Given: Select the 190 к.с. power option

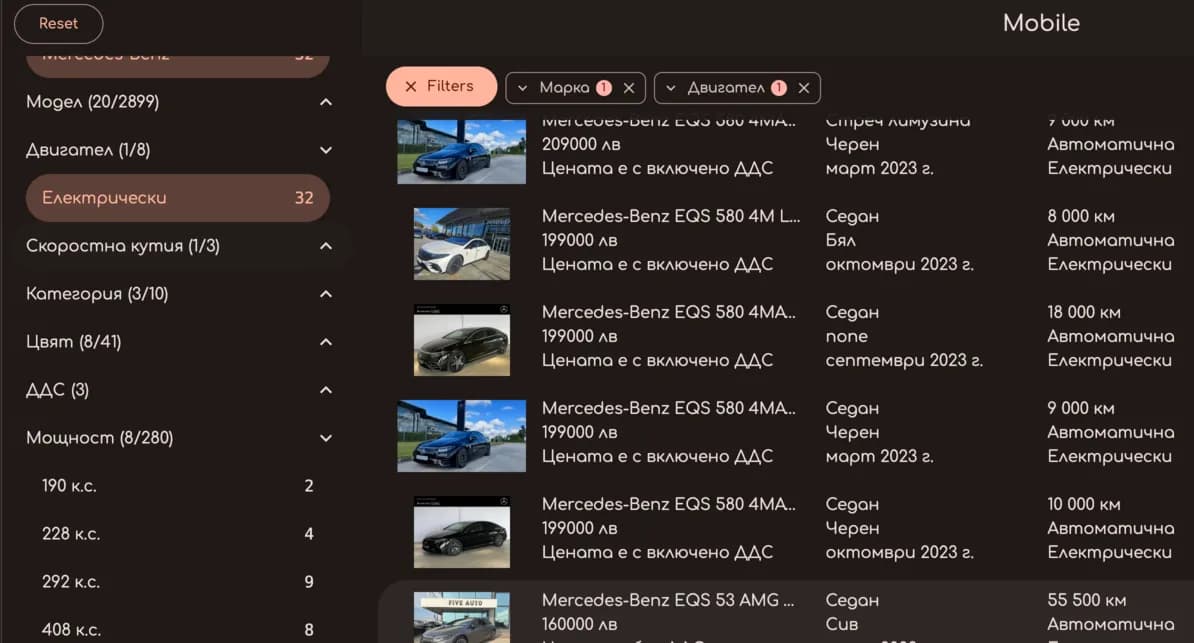Looking at the screenshot, I should pos(177,486).
